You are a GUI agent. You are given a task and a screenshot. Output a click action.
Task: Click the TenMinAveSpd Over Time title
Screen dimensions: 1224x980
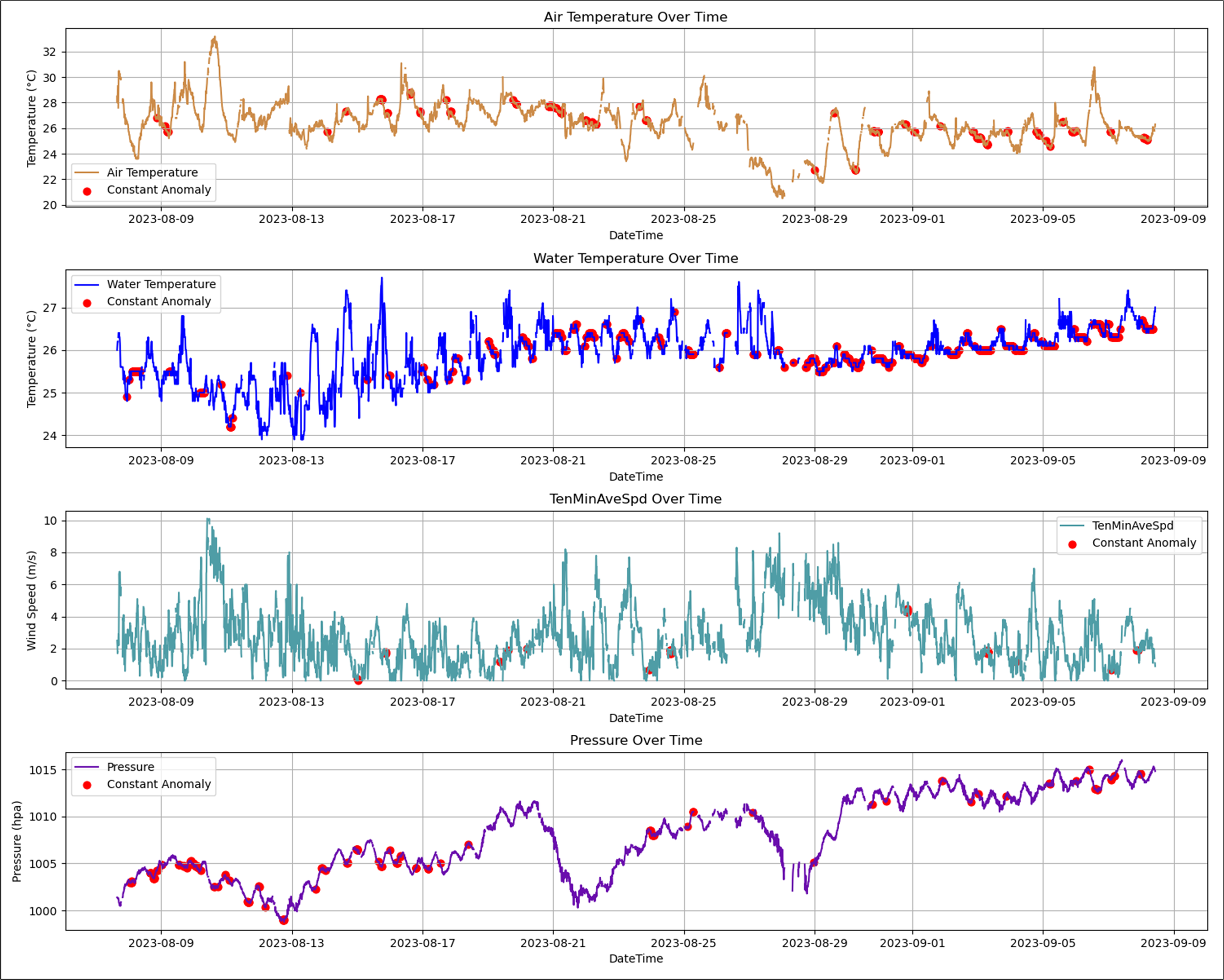point(636,499)
